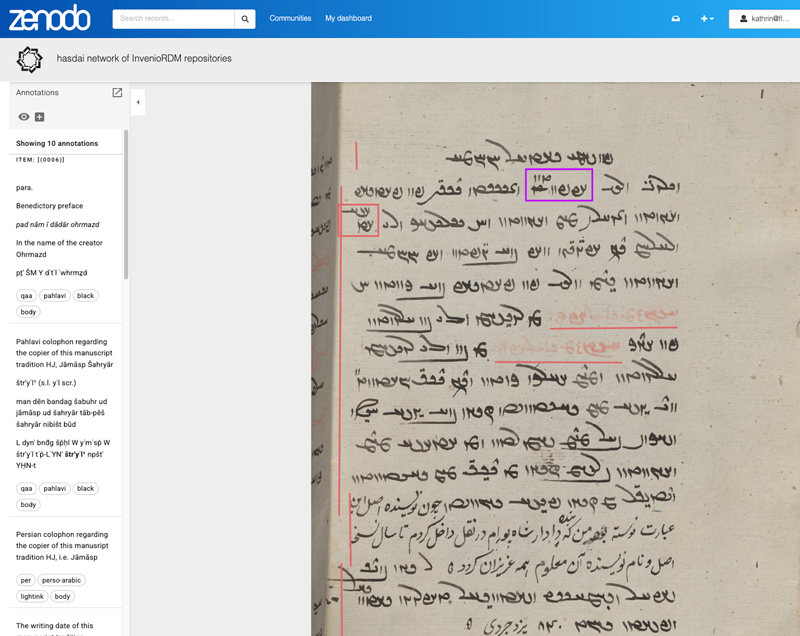
Task: Open annotations panel in new window
Action: (x=116, y=92)
